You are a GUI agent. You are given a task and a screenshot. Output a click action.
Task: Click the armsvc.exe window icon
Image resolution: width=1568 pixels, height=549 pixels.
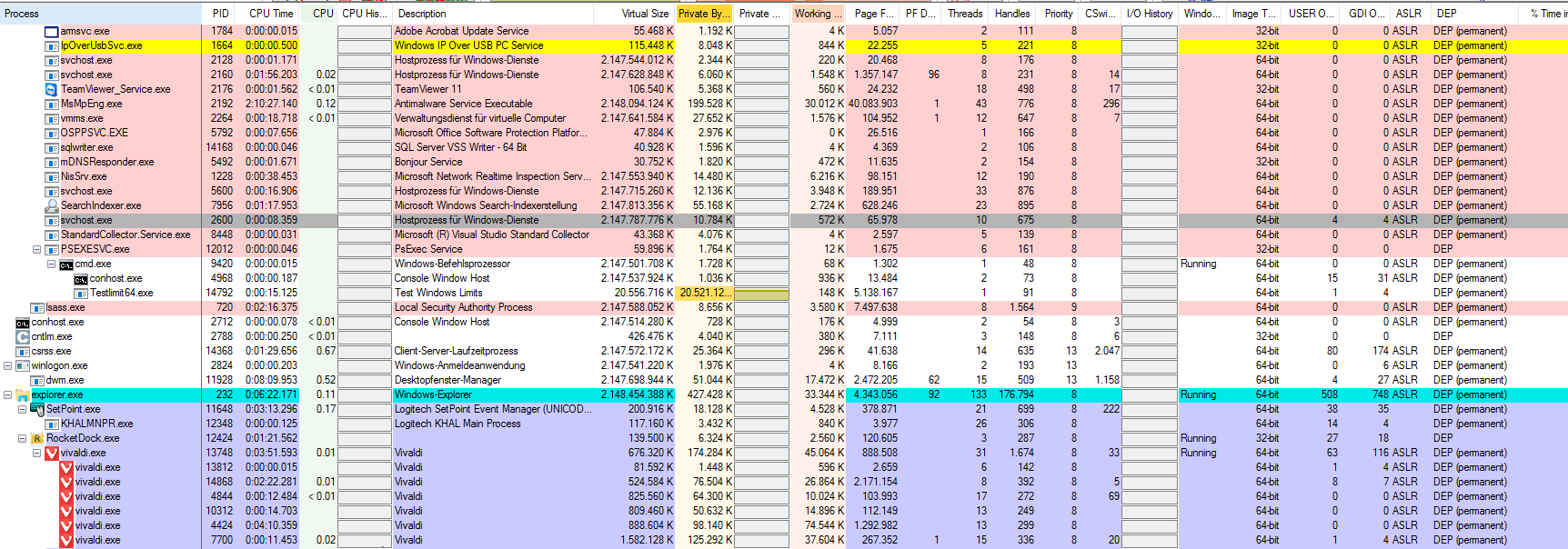coord(52,31)
